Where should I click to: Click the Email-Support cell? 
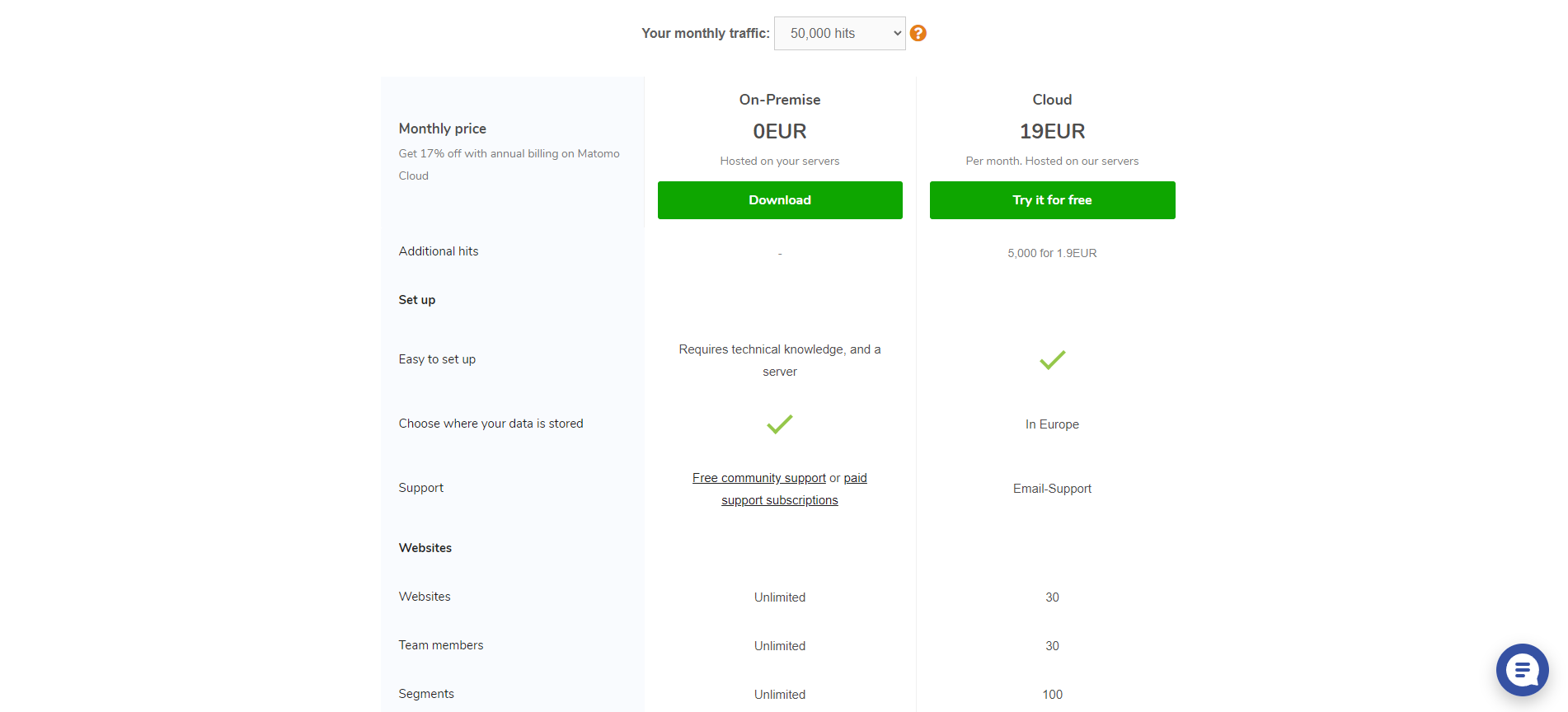pyautogui.click(x=1052, y=489)
